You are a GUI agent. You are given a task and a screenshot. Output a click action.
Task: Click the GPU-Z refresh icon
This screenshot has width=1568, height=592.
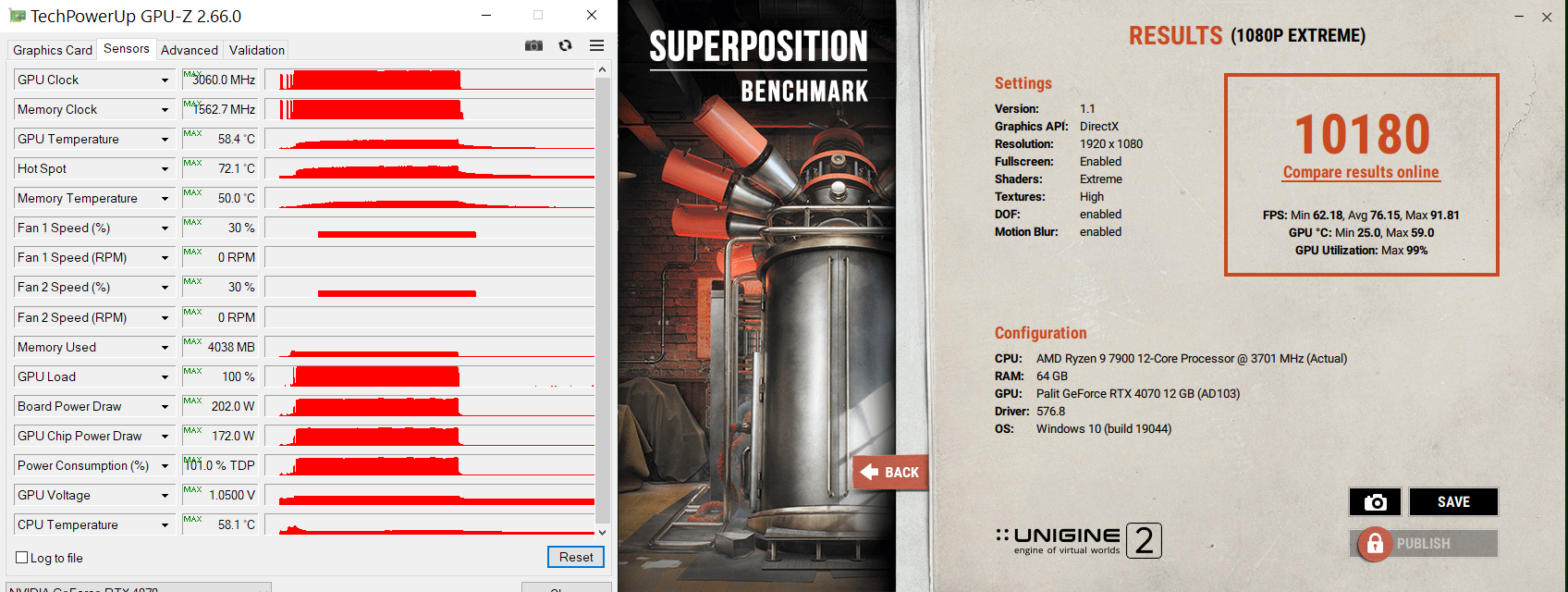565,45
